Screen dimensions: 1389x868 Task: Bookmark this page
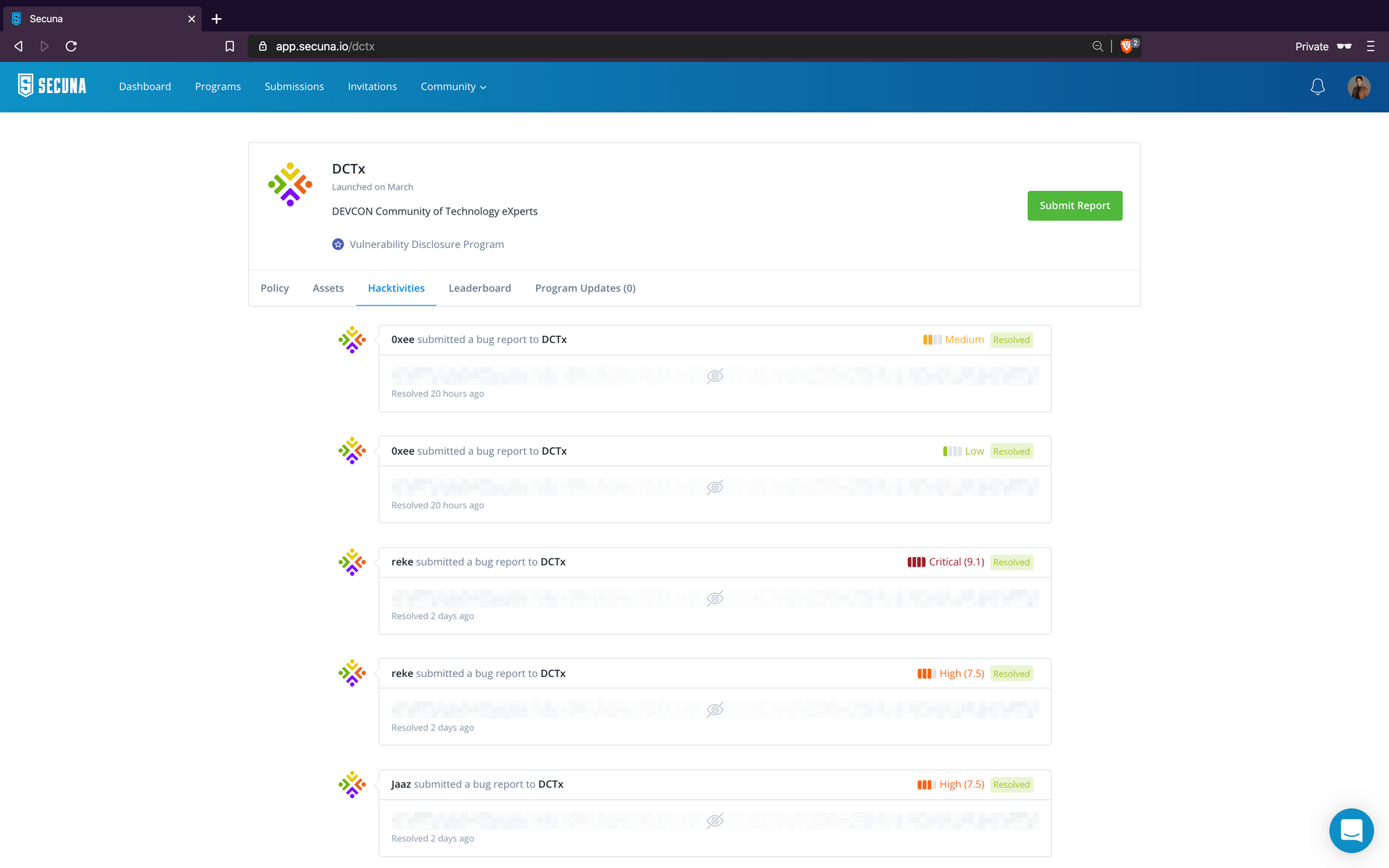click(x=230, y=47)
